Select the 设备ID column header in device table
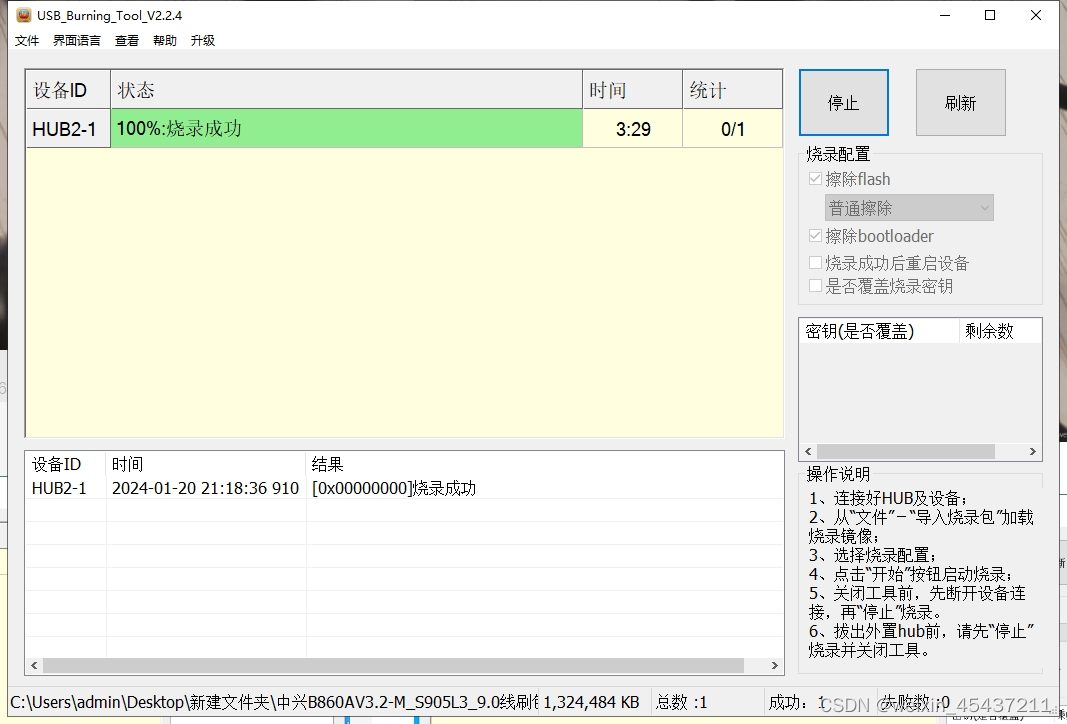 pos(68,90)
